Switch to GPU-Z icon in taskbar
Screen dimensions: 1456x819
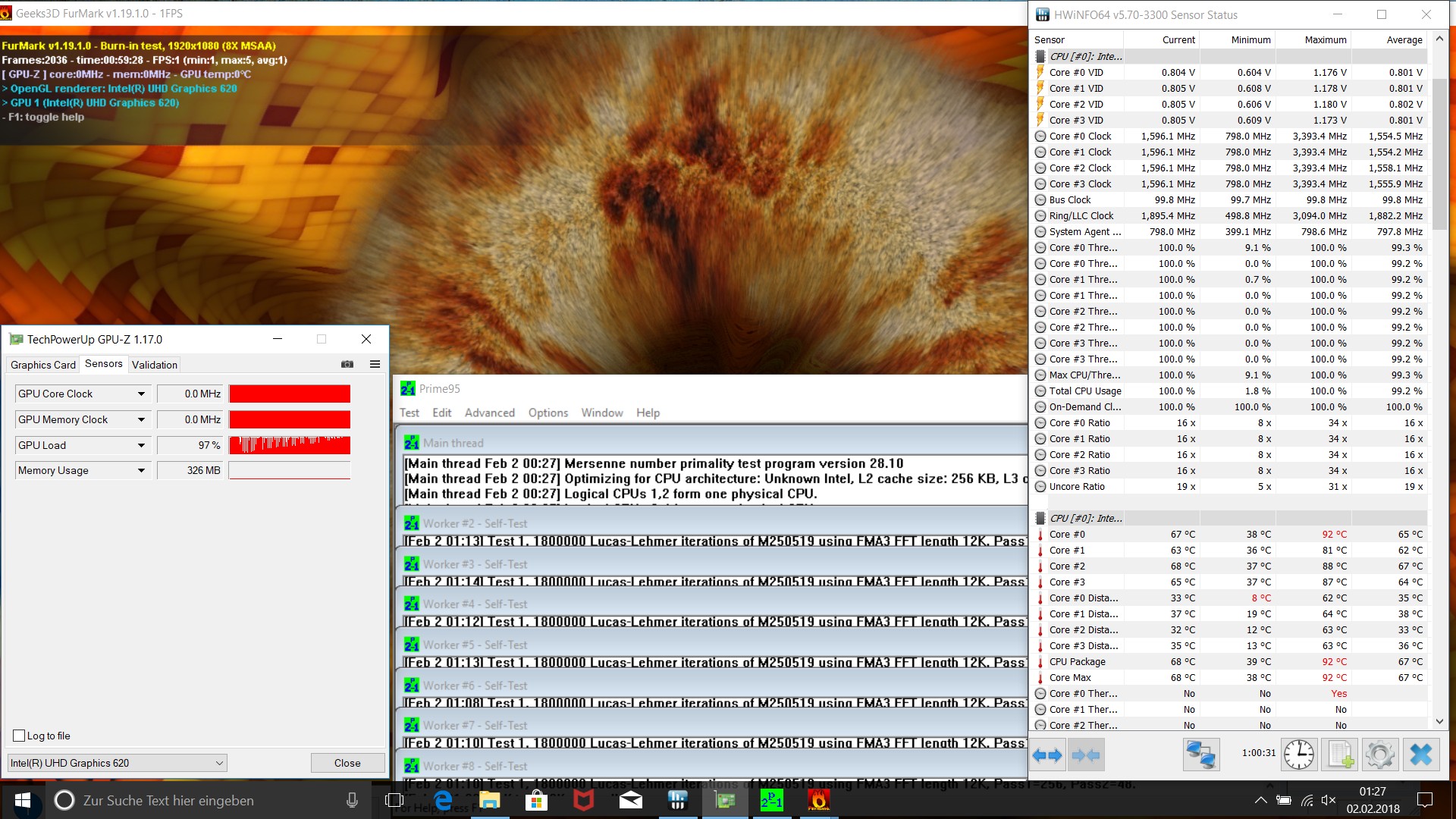point(725,800)
